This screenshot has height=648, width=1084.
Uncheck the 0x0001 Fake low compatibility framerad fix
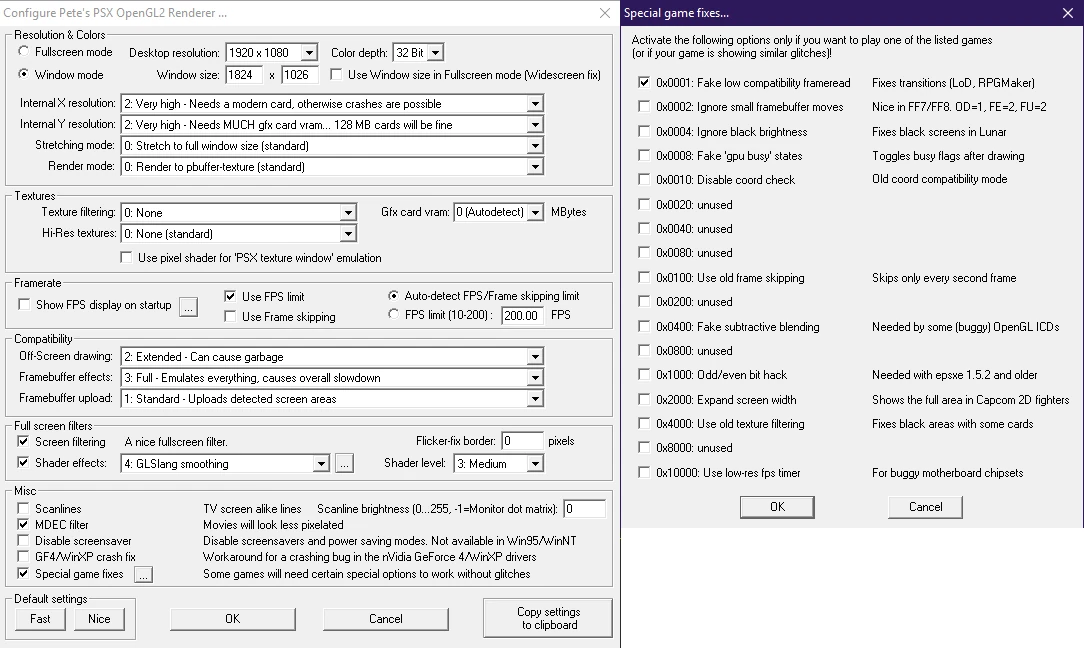pos(643,84)
